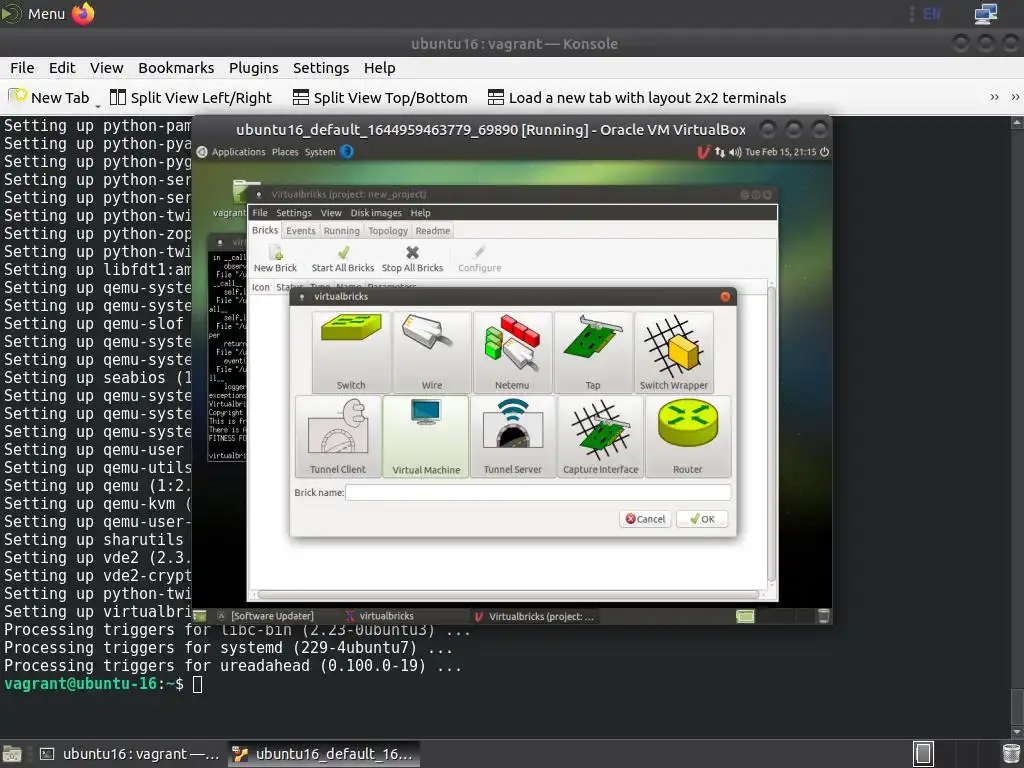Viewport: 1024px width, 768px height.
Task: Select the Switch brick icon
Action: tap(351, 352)
